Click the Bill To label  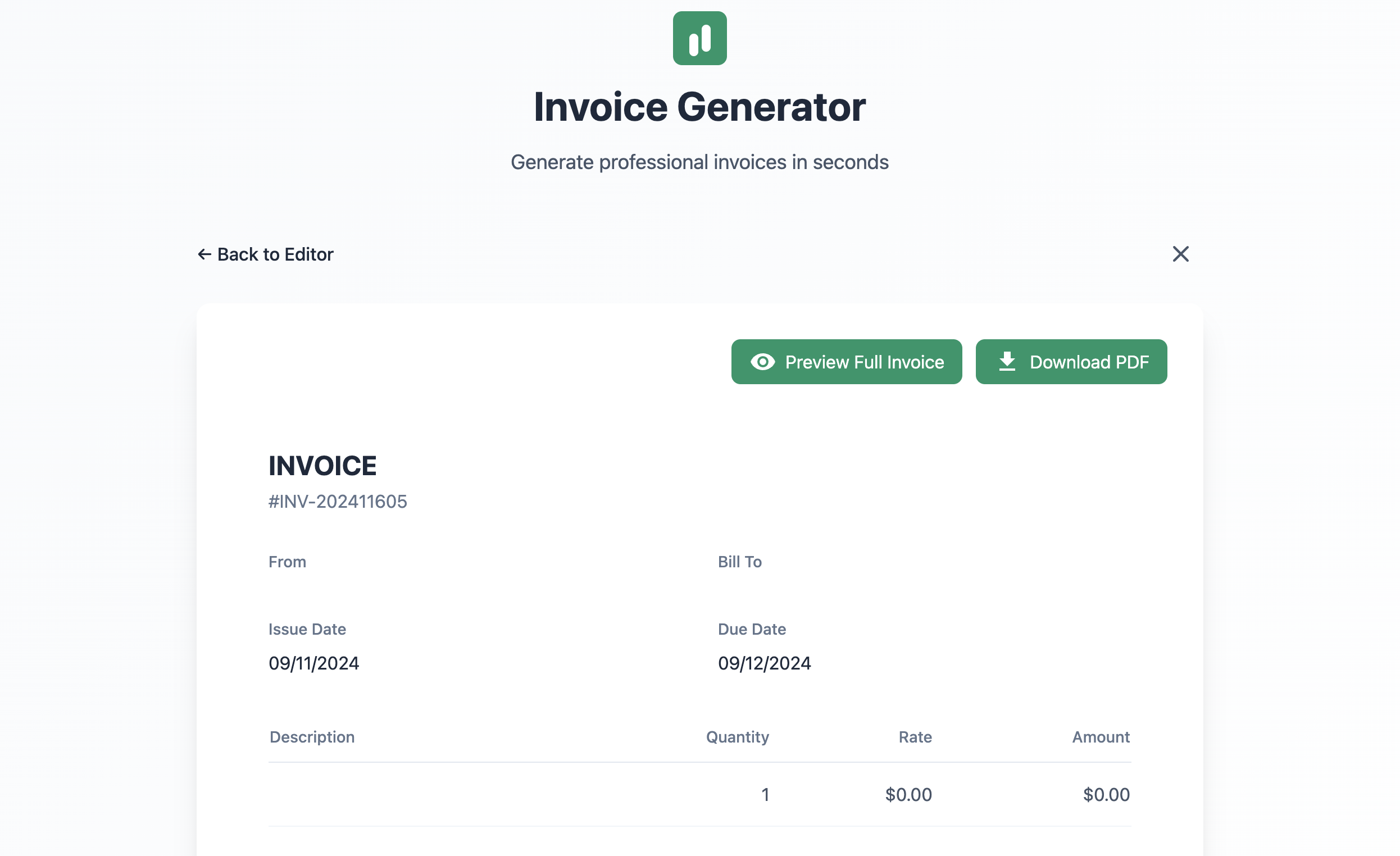(739, 562)
